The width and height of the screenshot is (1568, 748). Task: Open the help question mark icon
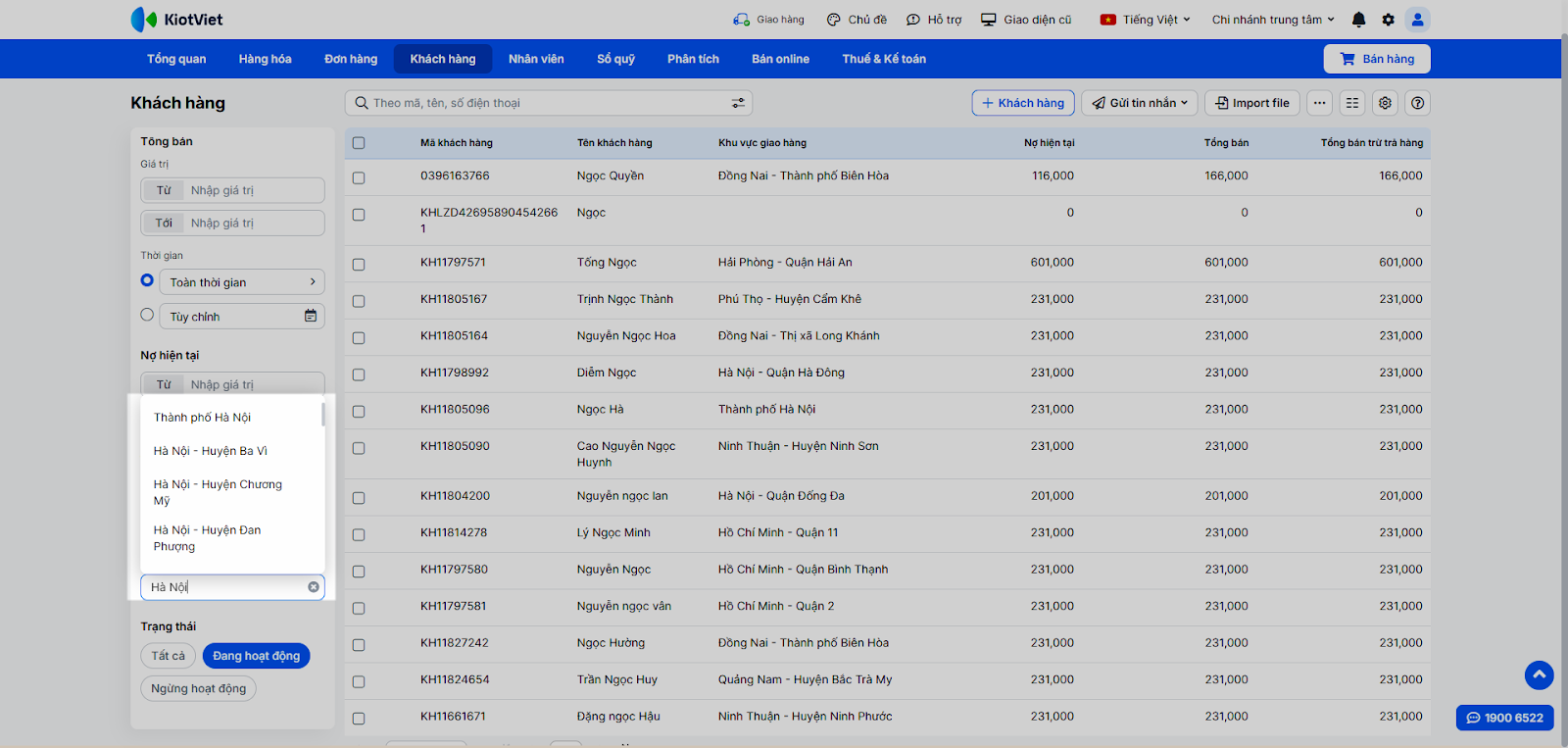coord(1417,103)
